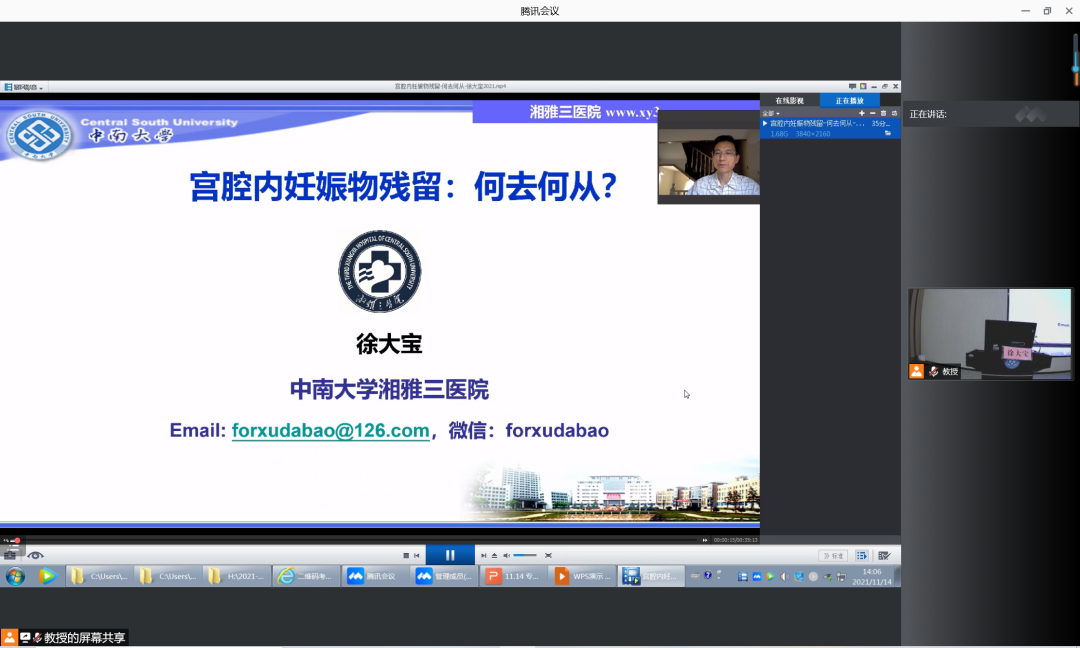Screen dimensions: 1080x648
Task: Open the Windows Start button
Action: point(15,576)
